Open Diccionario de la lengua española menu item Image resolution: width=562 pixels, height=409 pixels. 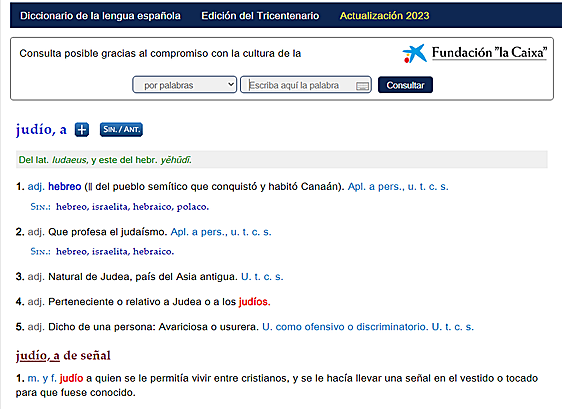tap(100, 16)
